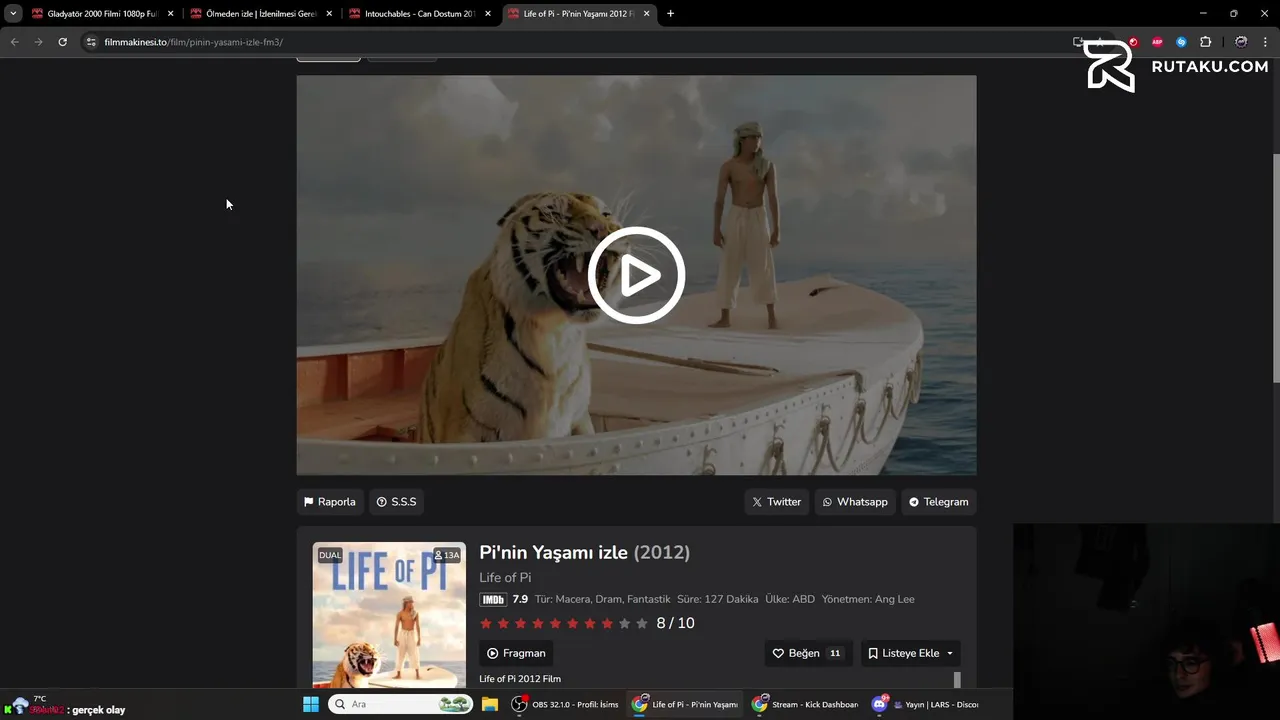Click the Raporla flag button
Screen dimensions: 1280x720
329,502
